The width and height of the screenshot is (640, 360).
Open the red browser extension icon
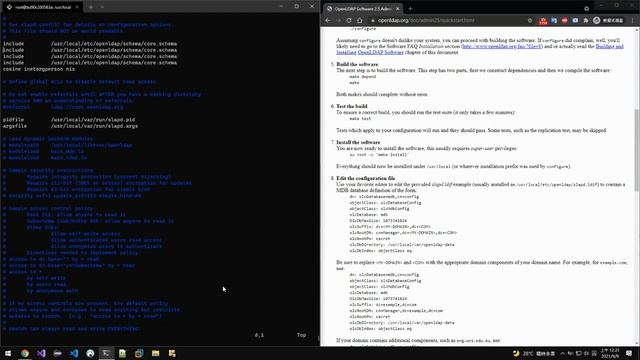pos(543,20)
